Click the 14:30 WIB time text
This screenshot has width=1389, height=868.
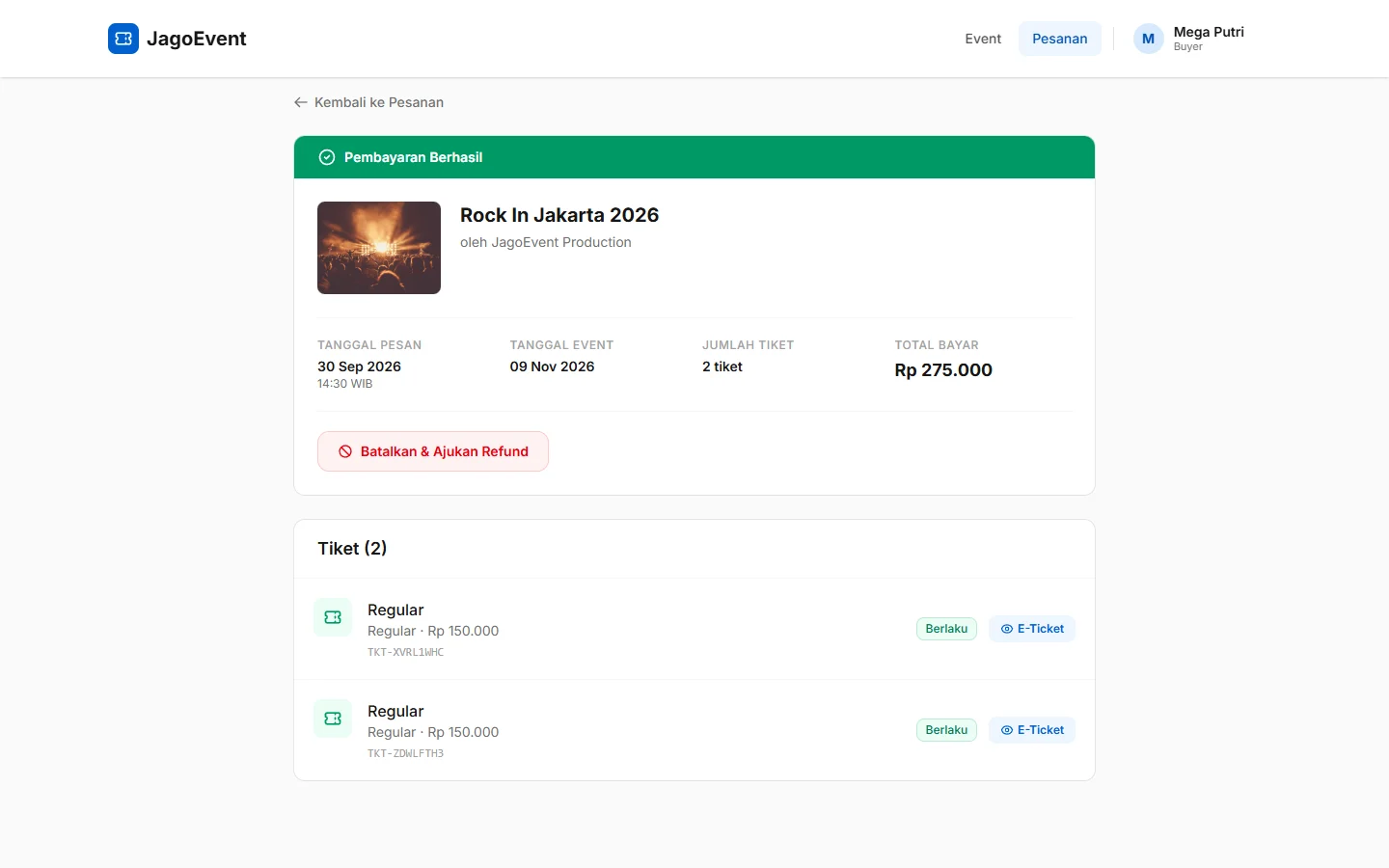click(x=344, y=384)
